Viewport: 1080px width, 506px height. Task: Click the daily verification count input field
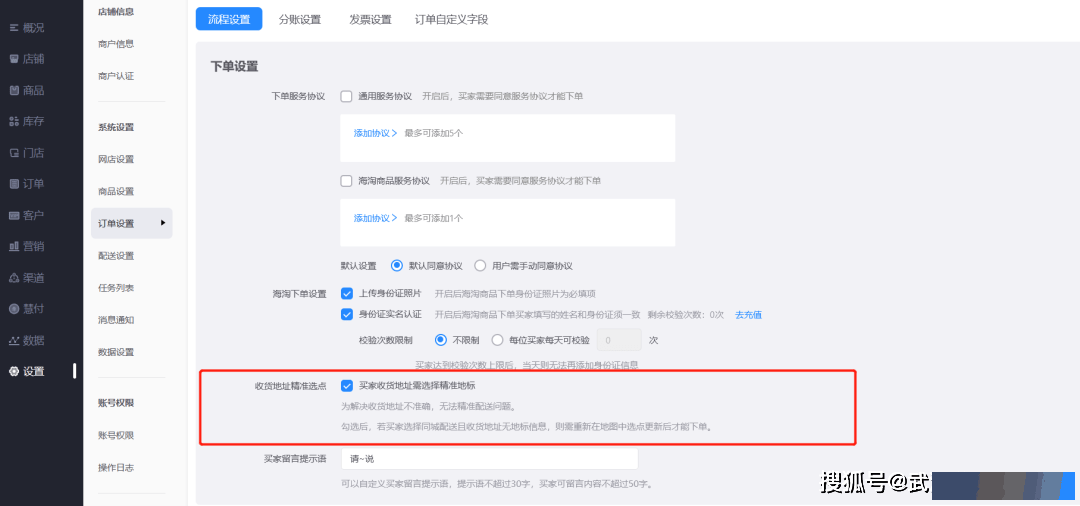tap(619, 339)
